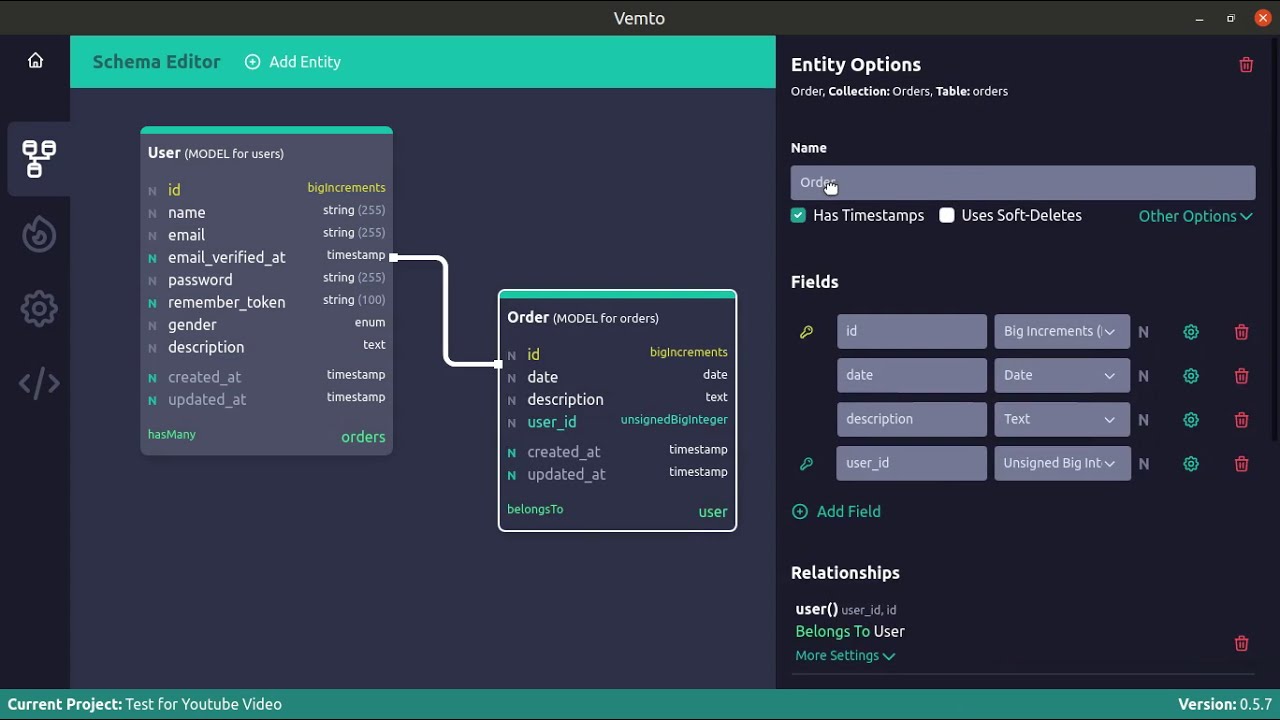The width and height of the screenshot is (1280, 720).
Task: Open the Date type dropdown
Action: [x=1062, y=375]
